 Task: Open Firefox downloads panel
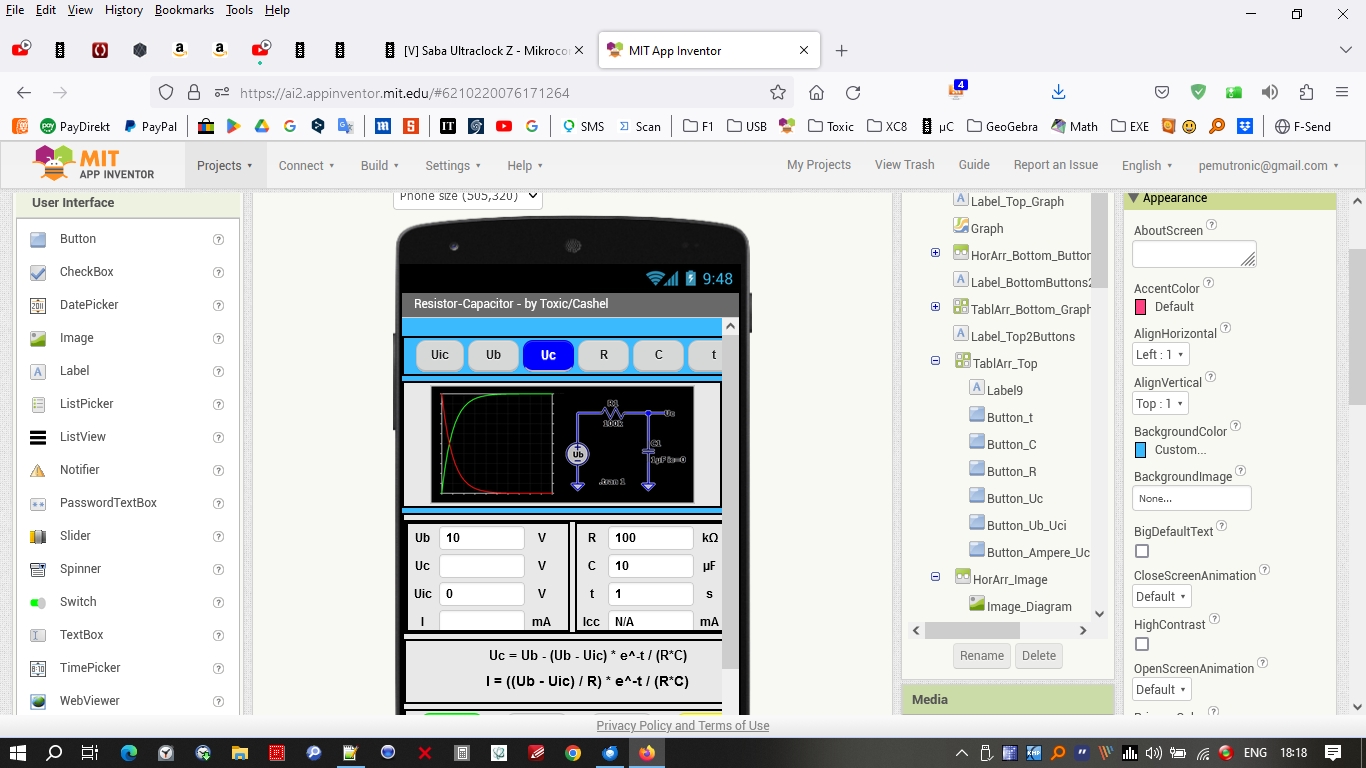(1058, 92)
